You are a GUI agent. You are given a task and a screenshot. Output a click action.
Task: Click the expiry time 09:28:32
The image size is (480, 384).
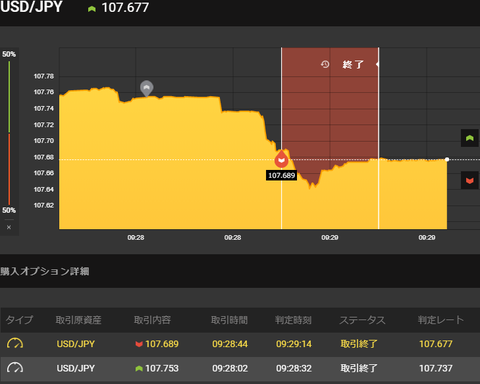tap(294, 368)
